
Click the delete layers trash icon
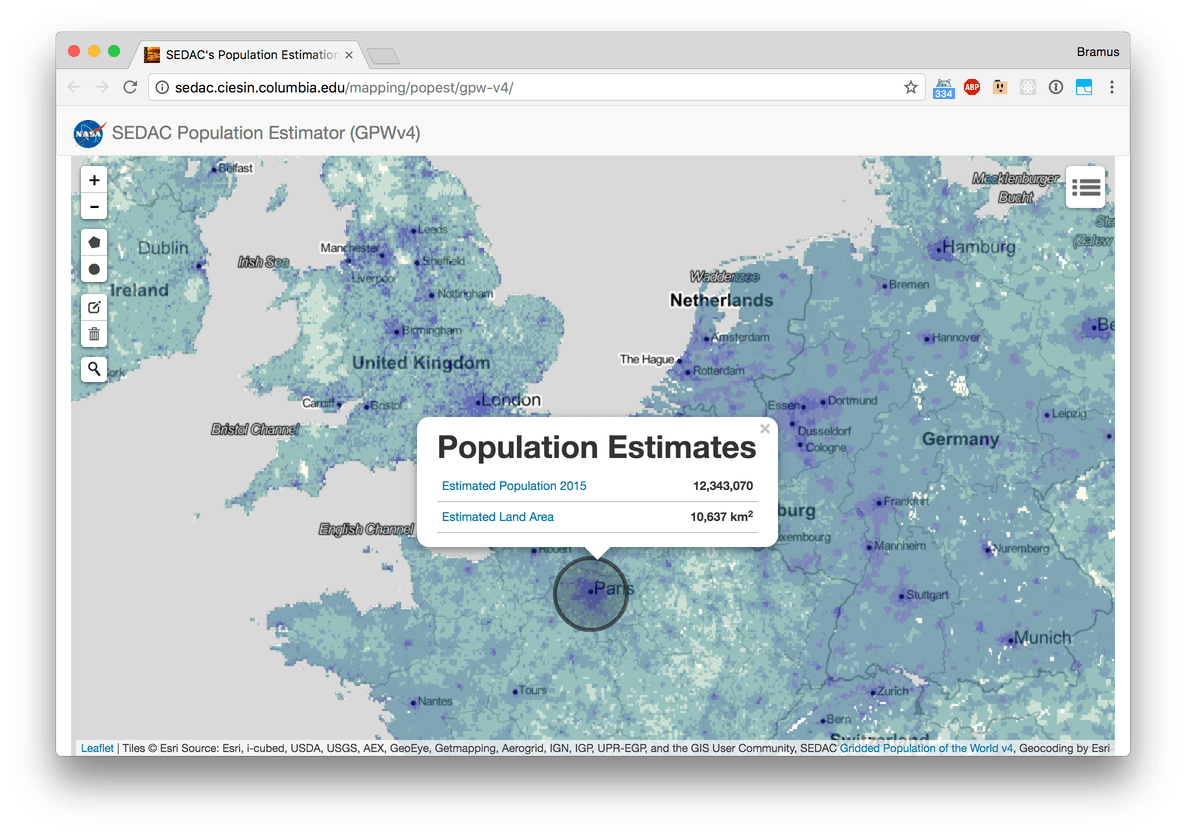[94, 334]
